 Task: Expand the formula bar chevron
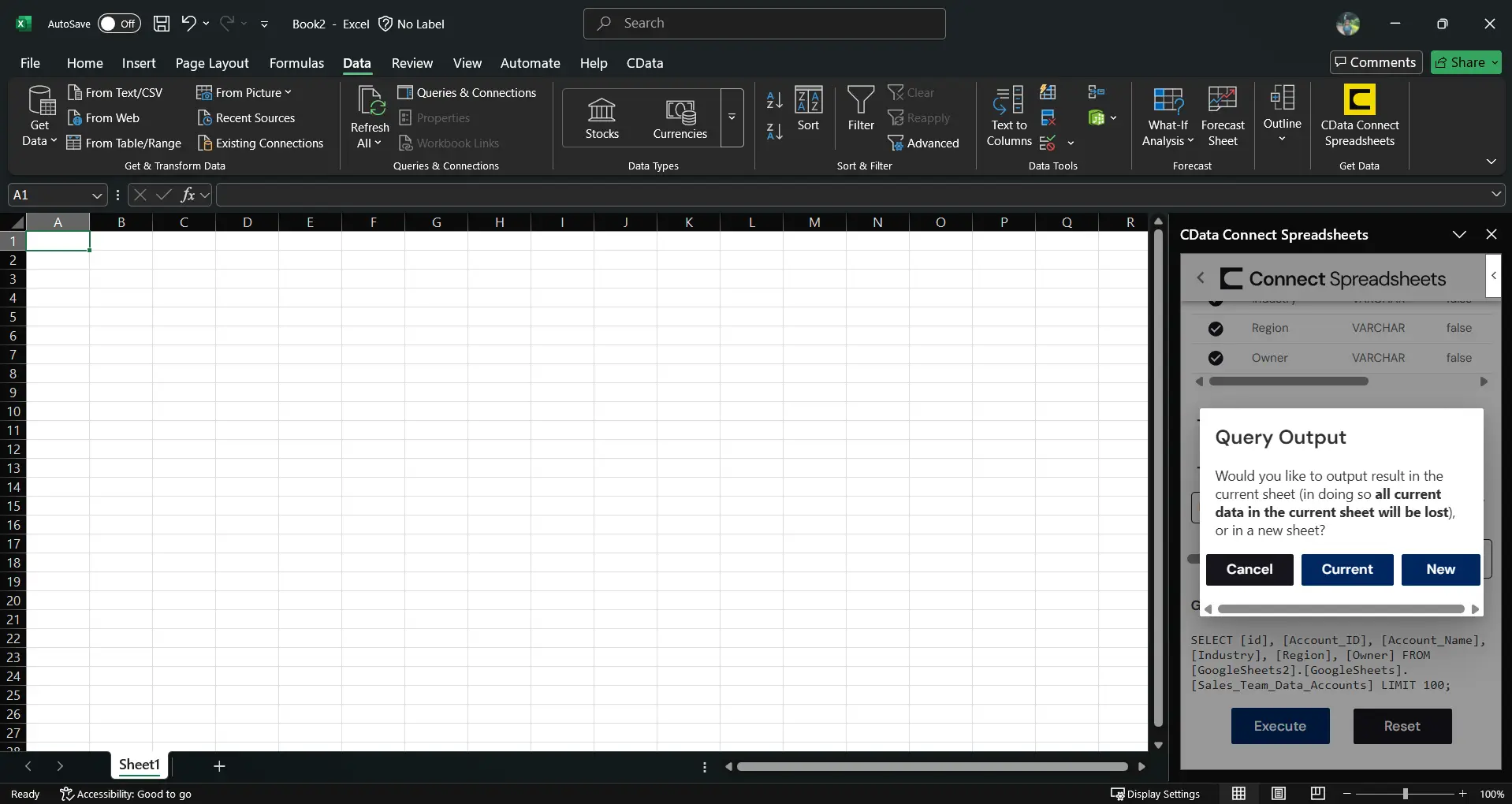pos(1495,194)
